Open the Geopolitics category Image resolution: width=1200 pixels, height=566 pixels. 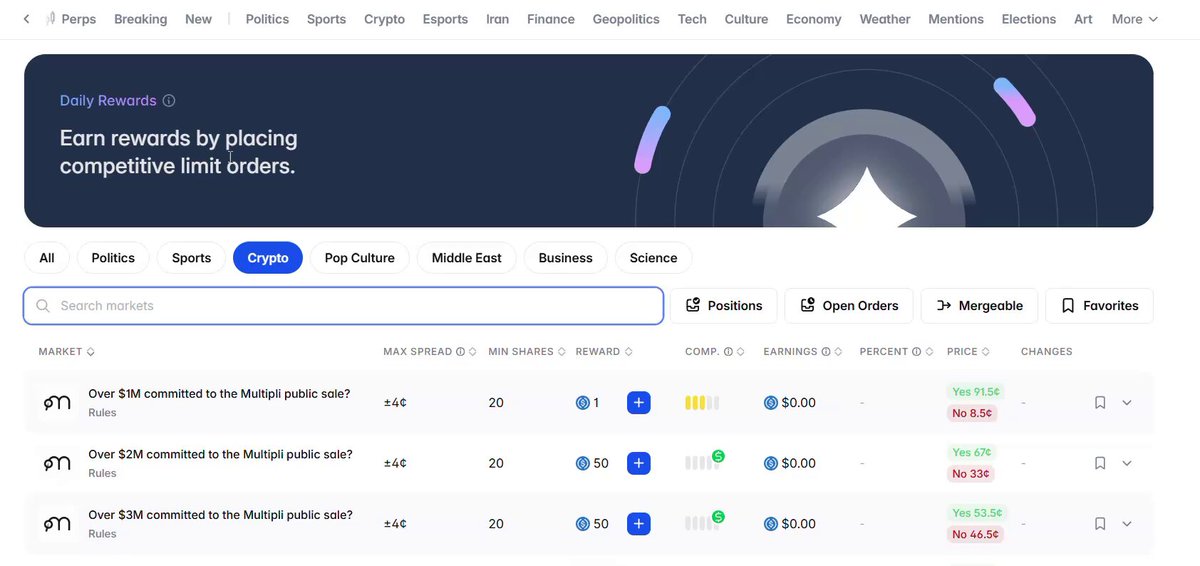626,19
